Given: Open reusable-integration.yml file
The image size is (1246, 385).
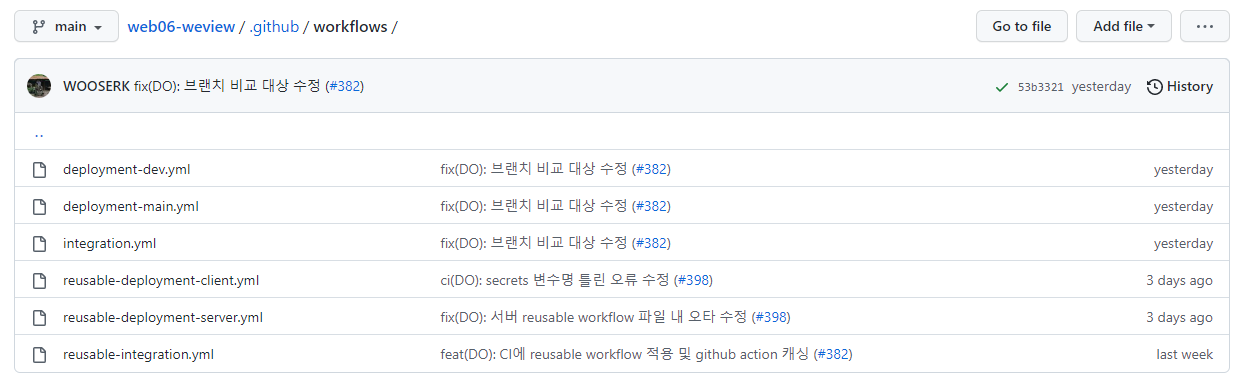Looking at the screenshot, I should tap(138, 354).
